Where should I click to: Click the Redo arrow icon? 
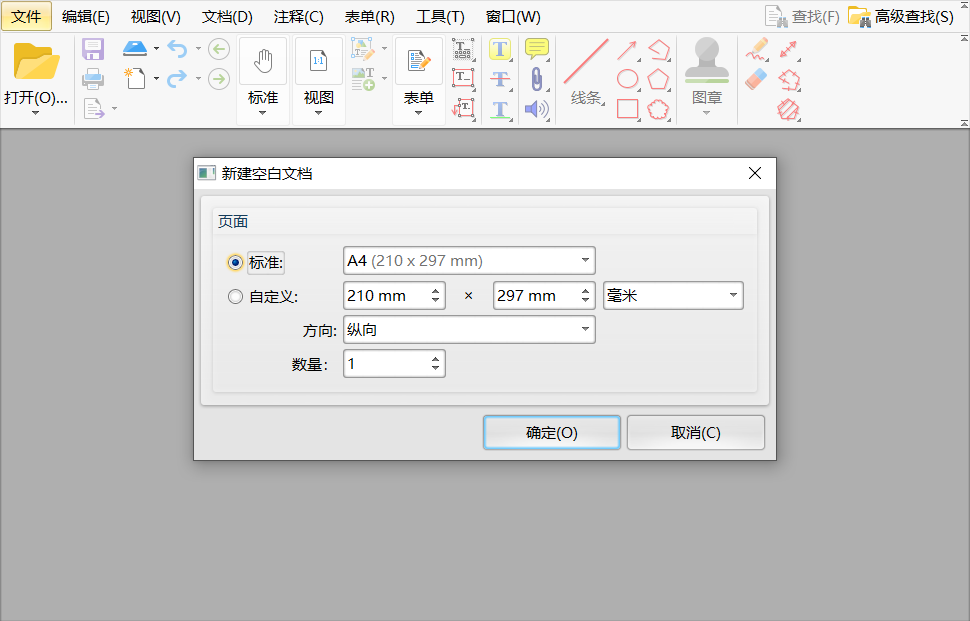[177, 79]
